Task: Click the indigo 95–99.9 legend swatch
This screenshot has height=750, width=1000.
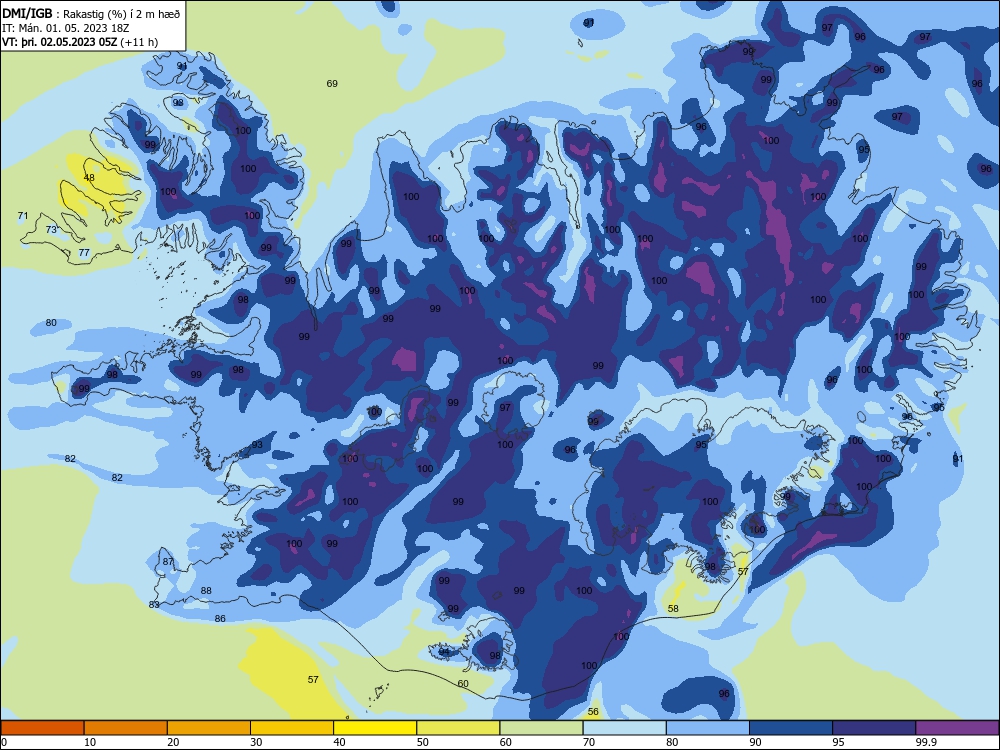Action: click(x=874, y=728)
